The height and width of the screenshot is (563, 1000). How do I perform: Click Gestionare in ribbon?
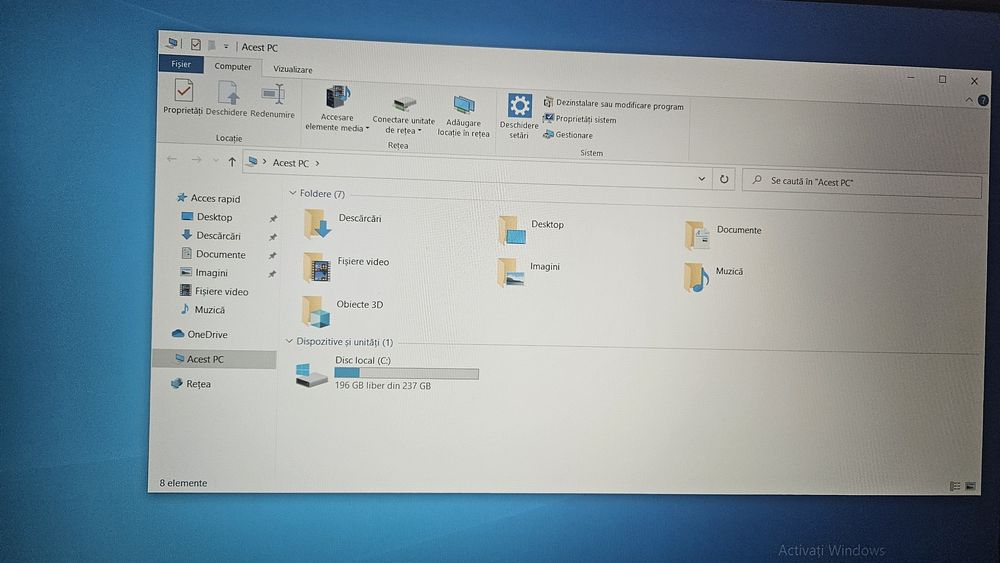point(568,135)
